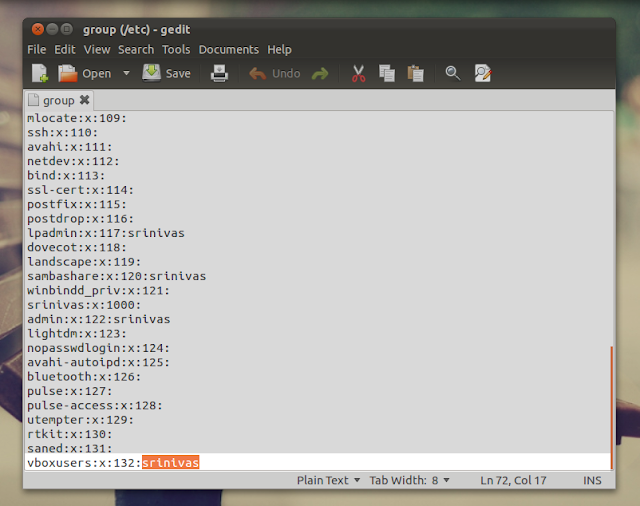Click the Undo arrow icon
Viewport: 640px width, 506px height.
[258, 73]
